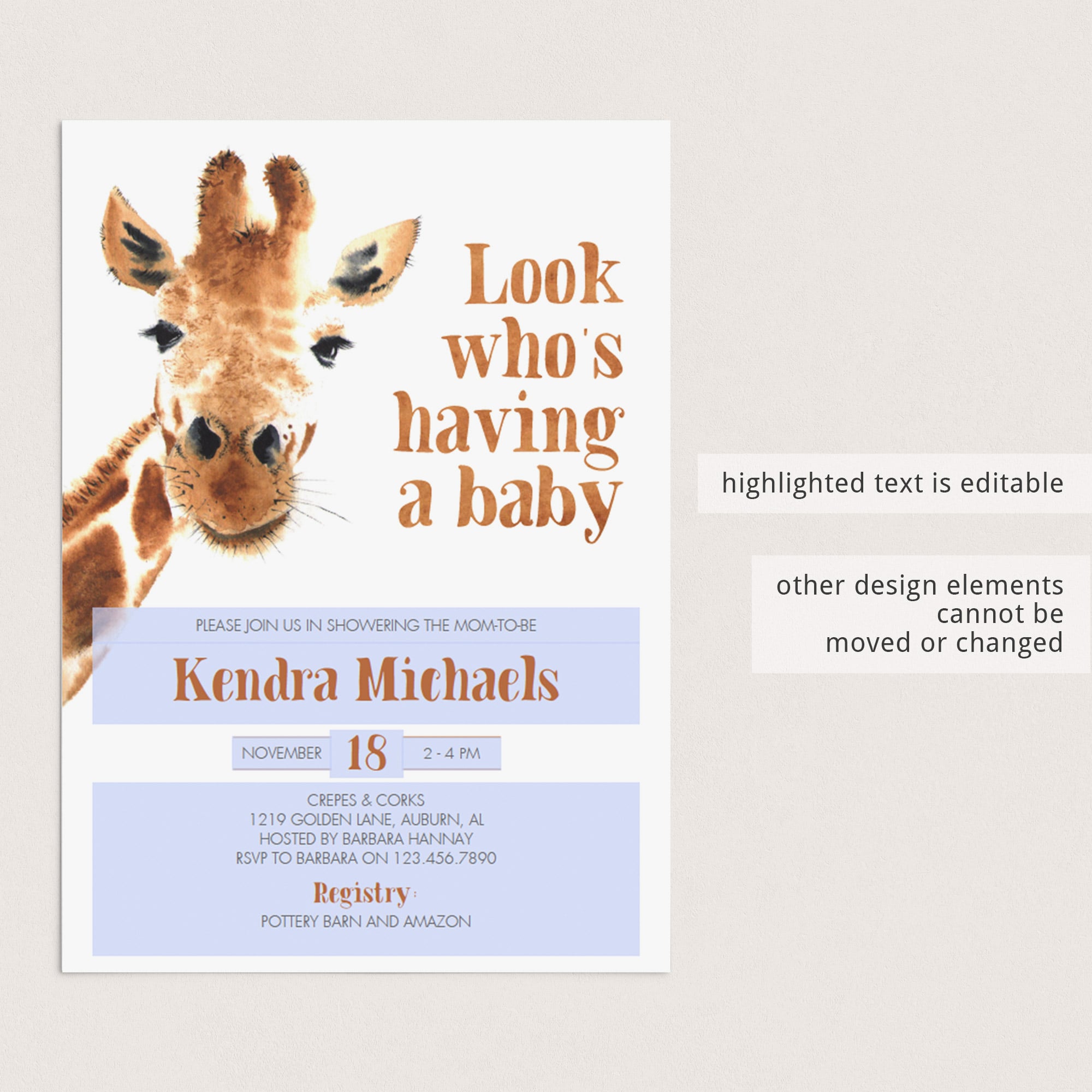Image resolution: width=1092 pixels, height=1092 pixels.
Task: Click the 'highlighted text is editable' note
Action: pos(893,483)
